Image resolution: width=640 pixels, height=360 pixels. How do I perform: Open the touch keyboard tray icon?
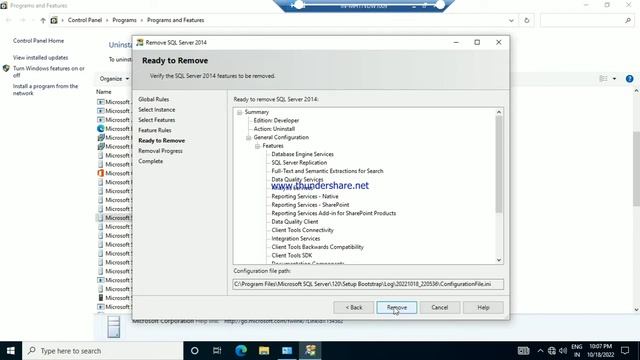click(x=523, y=351)
